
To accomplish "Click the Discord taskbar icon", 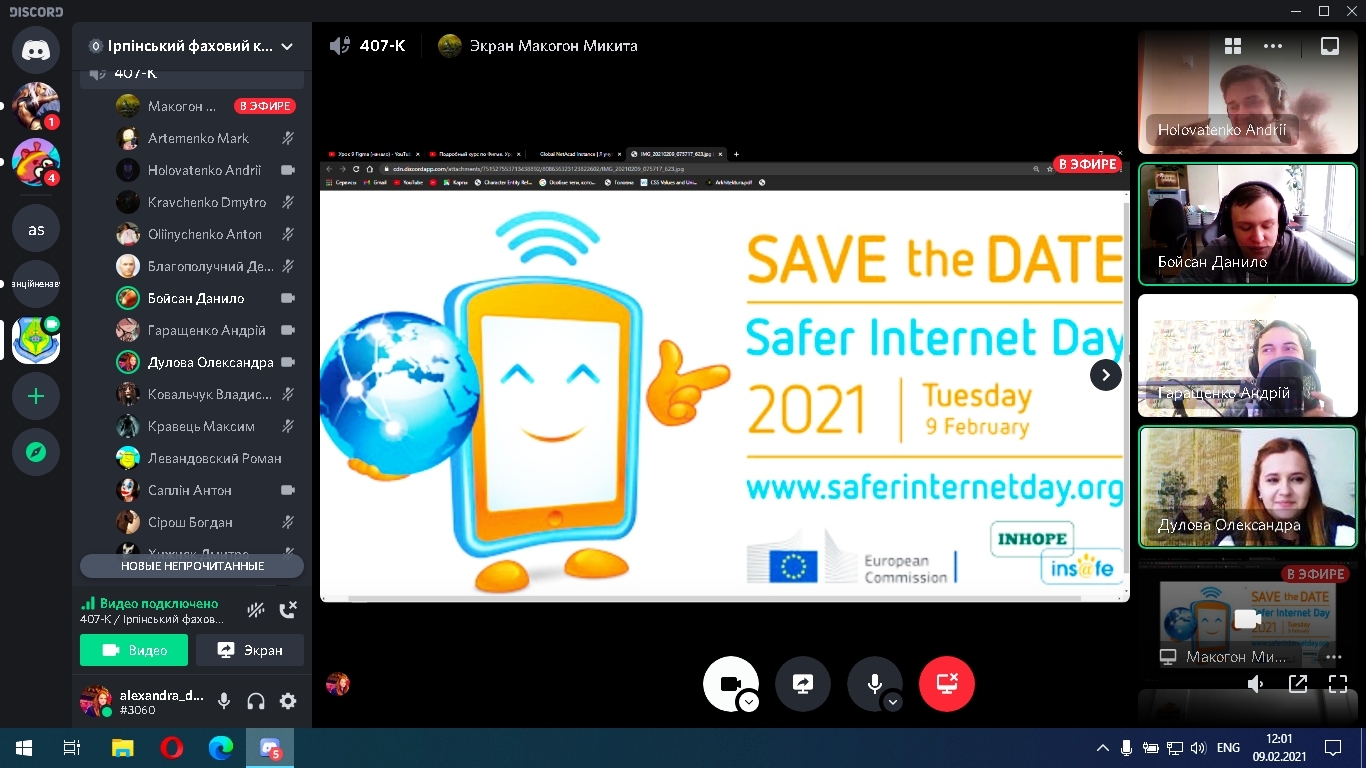I will click(270, 748).
